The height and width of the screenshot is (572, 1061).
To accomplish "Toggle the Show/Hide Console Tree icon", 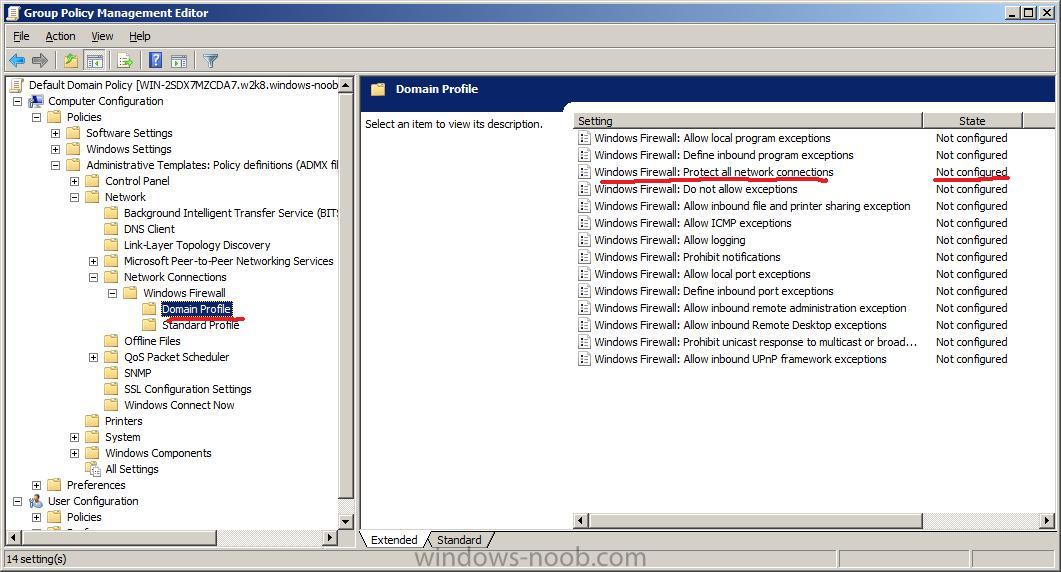I will point(95,61).
